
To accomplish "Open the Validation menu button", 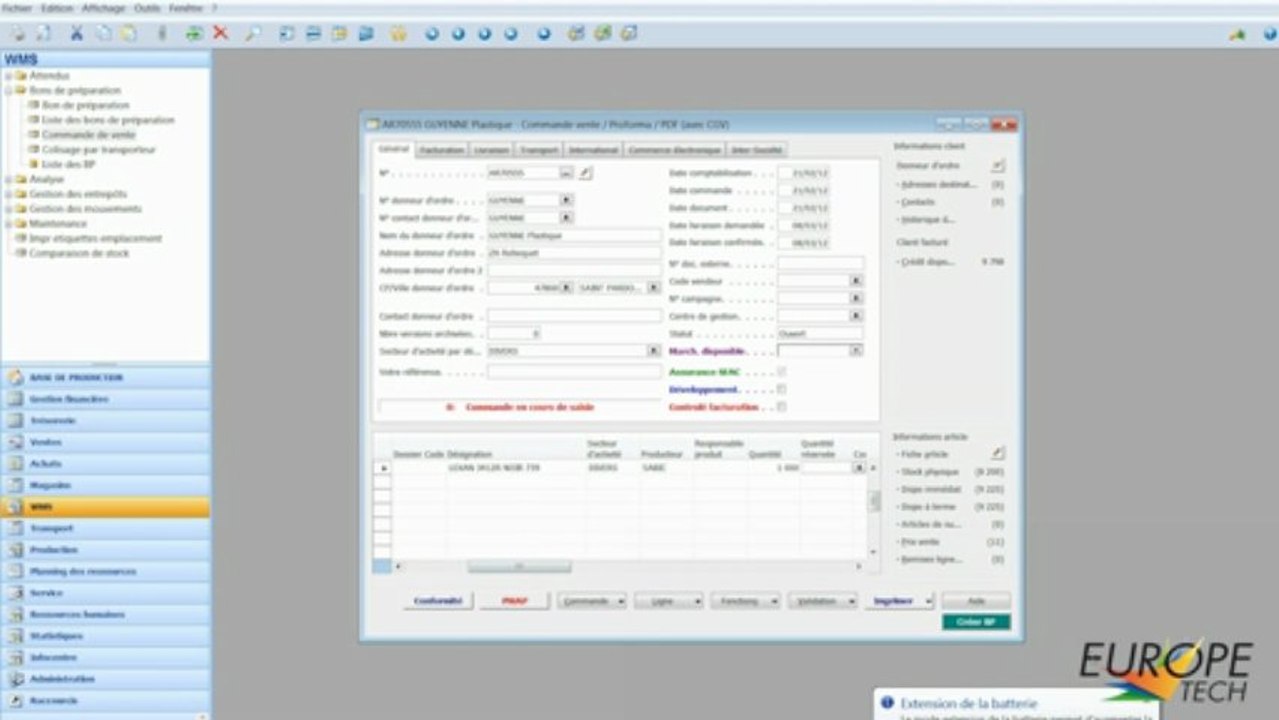I will pyautogui.click(x=822, y=601).
